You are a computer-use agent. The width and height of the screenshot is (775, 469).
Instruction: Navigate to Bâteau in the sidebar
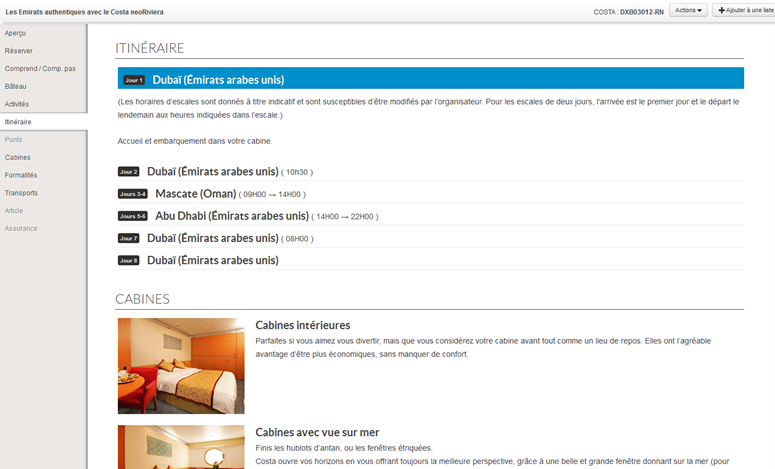(16, 86)
